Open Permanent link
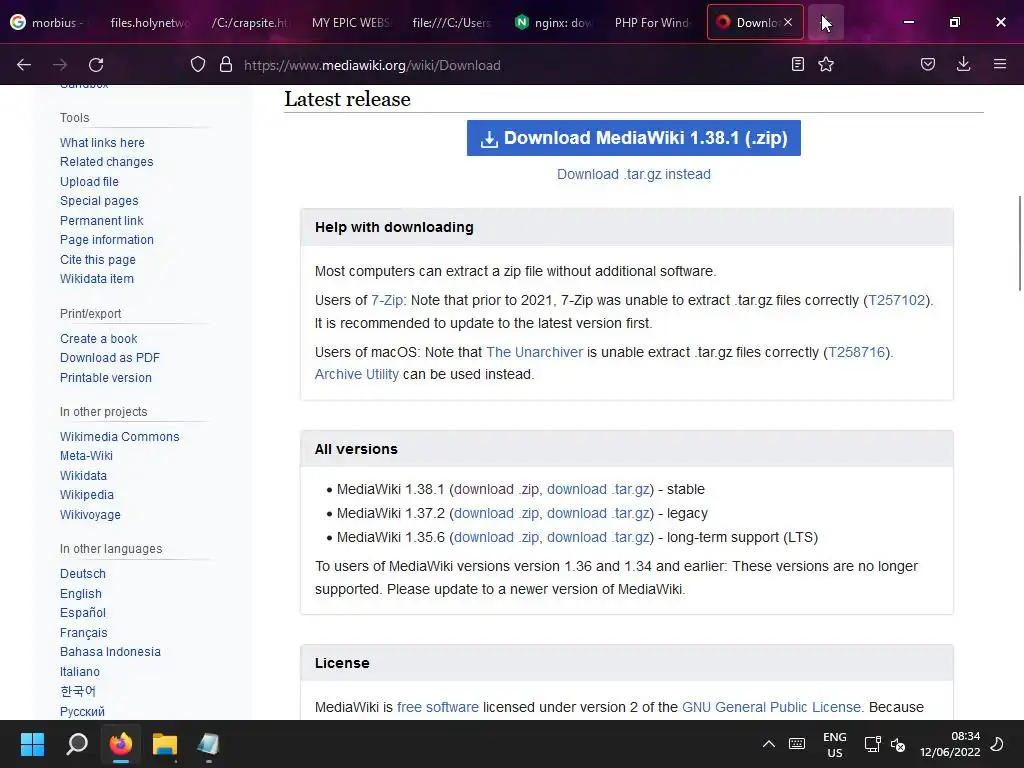1024x768 pixels. (101, 221)
